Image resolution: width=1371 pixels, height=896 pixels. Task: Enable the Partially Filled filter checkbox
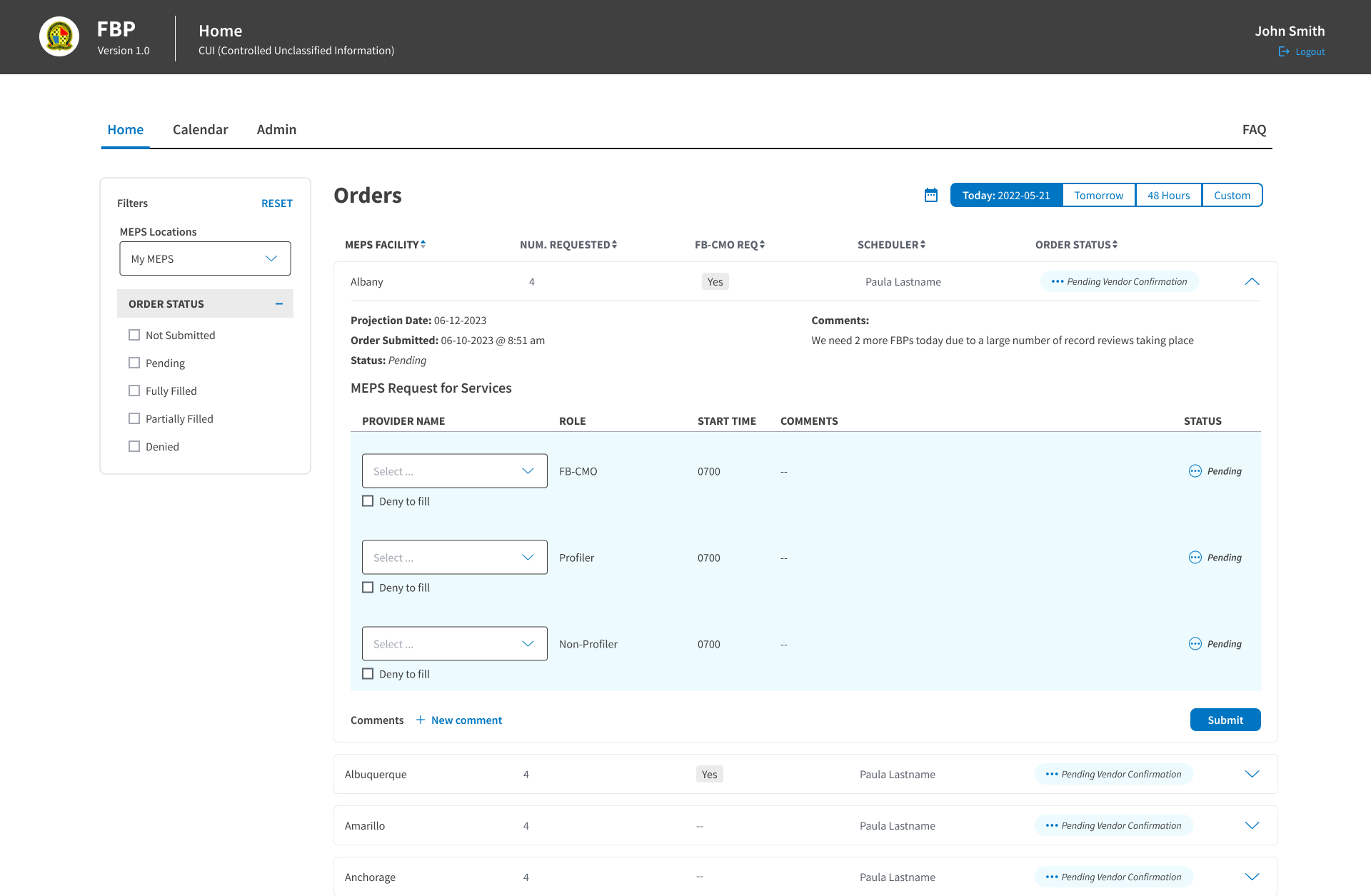coord(134,418)
